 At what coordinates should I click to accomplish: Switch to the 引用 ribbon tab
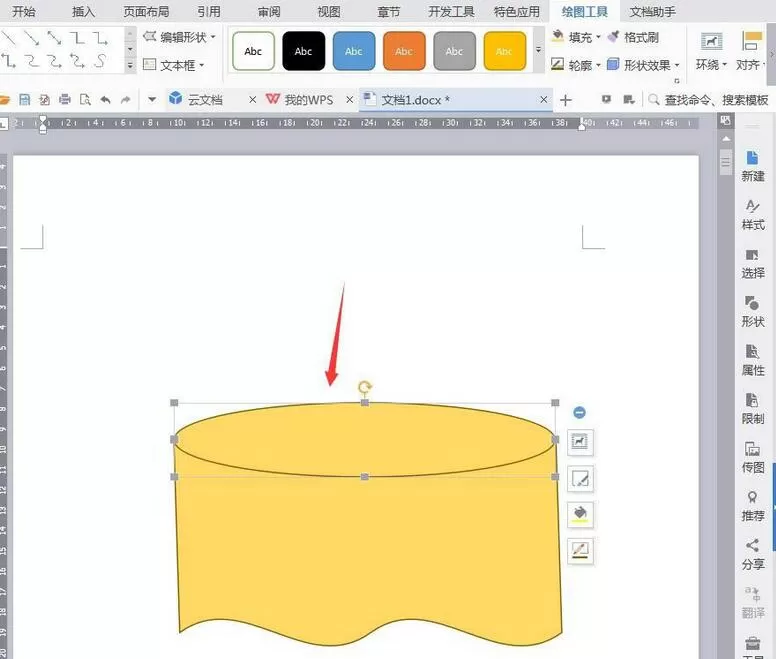pyautogui.click(x=209, y=11)
